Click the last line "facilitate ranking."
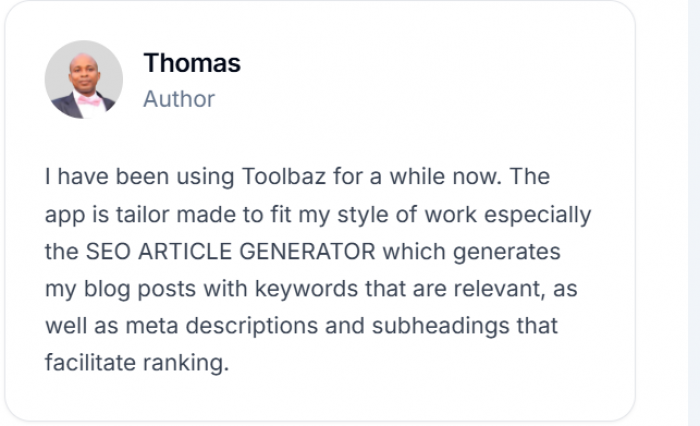The image size is (700, 426). (x=137, y=363)
